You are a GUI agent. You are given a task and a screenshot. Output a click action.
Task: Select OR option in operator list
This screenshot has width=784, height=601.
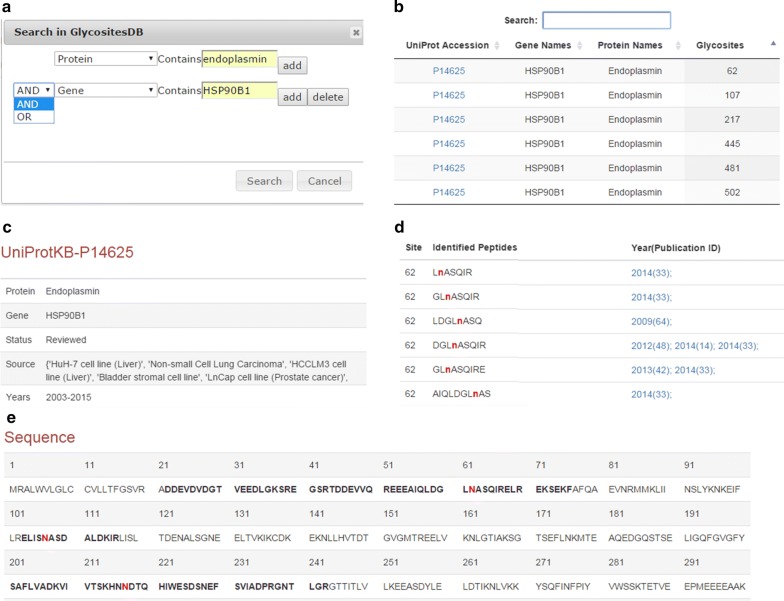point(34,117)
